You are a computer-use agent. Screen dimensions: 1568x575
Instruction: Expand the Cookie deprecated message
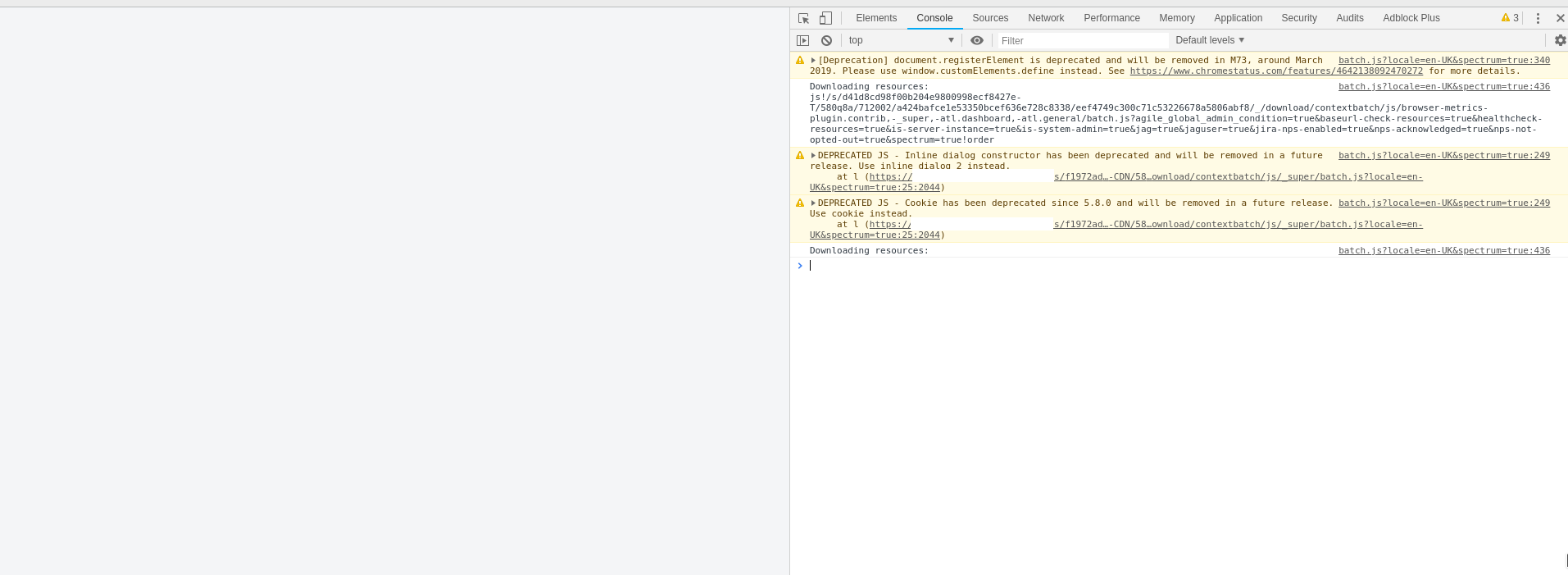tap(813, 203)
